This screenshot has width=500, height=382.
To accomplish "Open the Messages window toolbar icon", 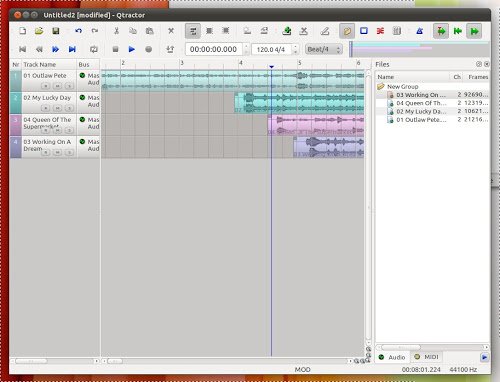I will 364,31.
